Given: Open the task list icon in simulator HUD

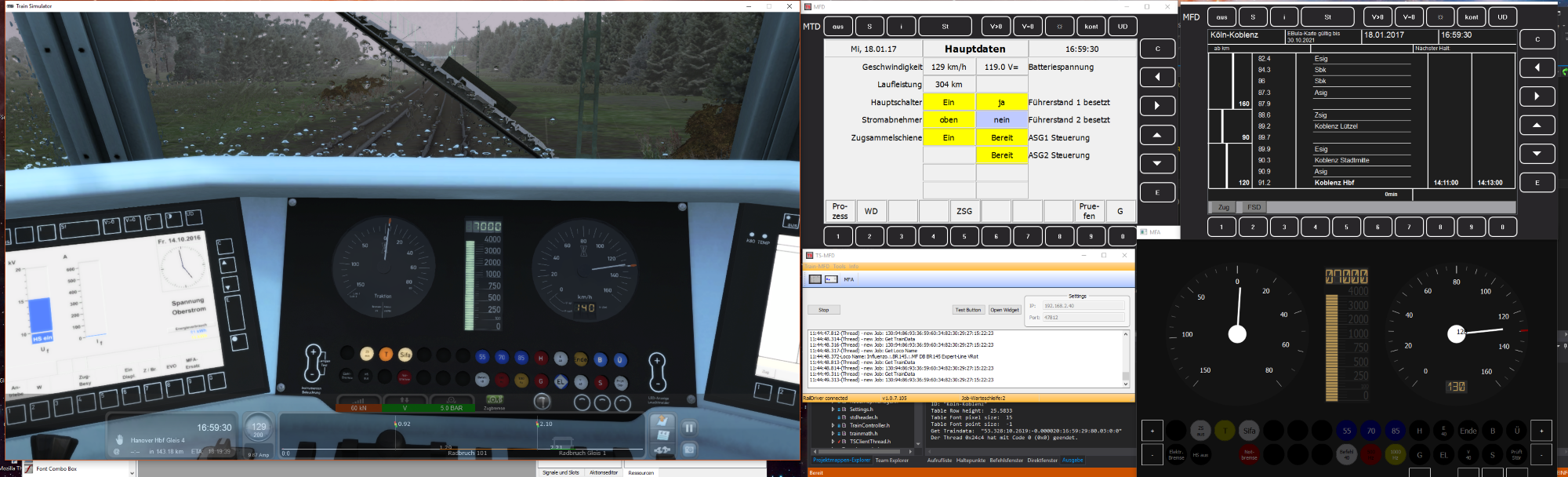Looking at the screenshot, I should [x=662, y=435].
